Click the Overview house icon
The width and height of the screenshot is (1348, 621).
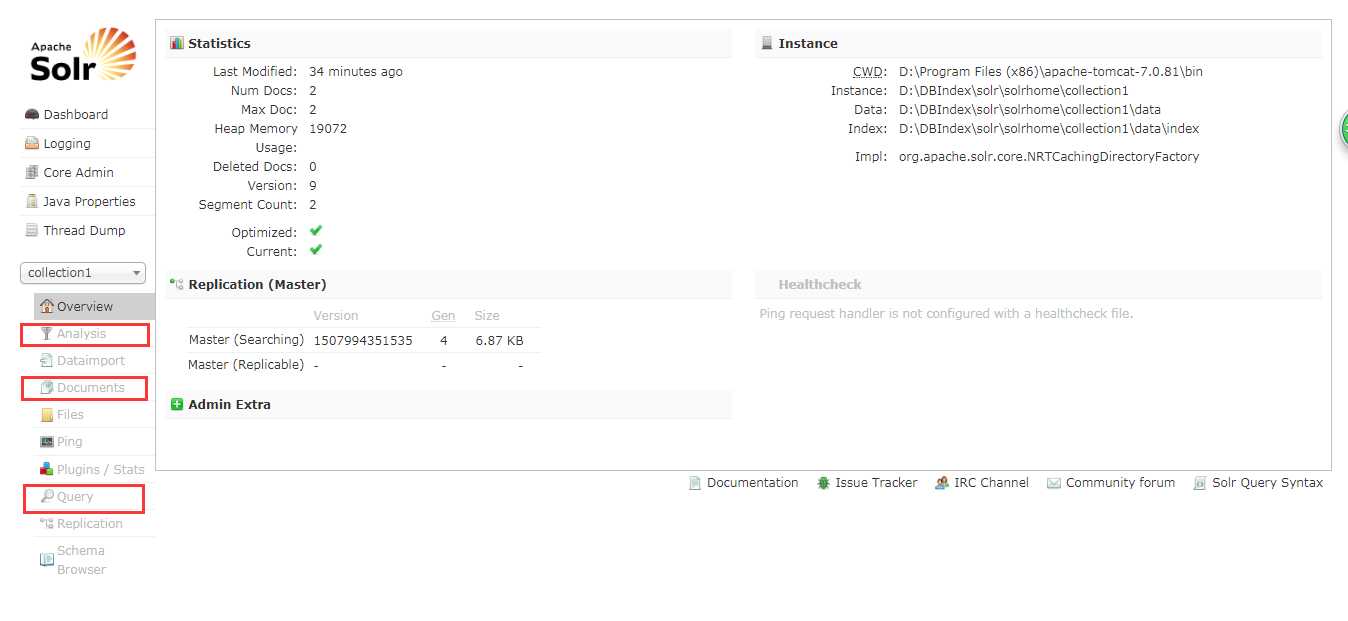click(47, 306)
